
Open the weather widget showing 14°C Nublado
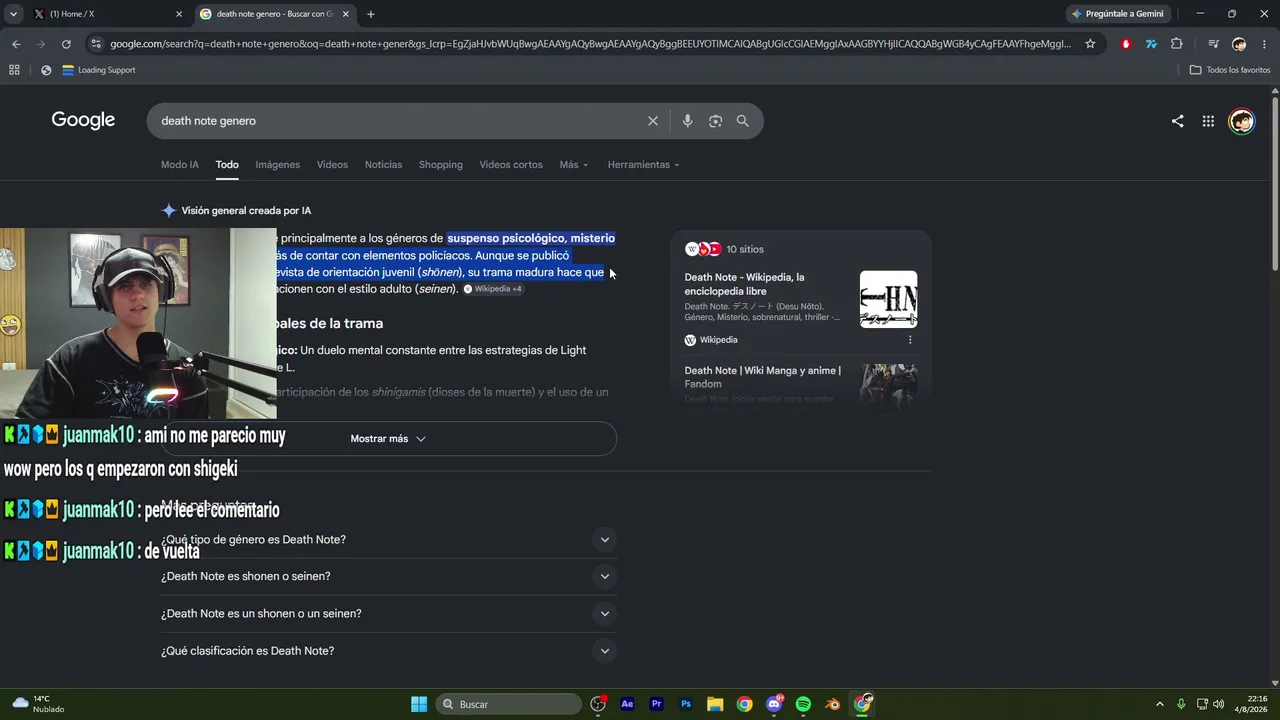[38, 704]
